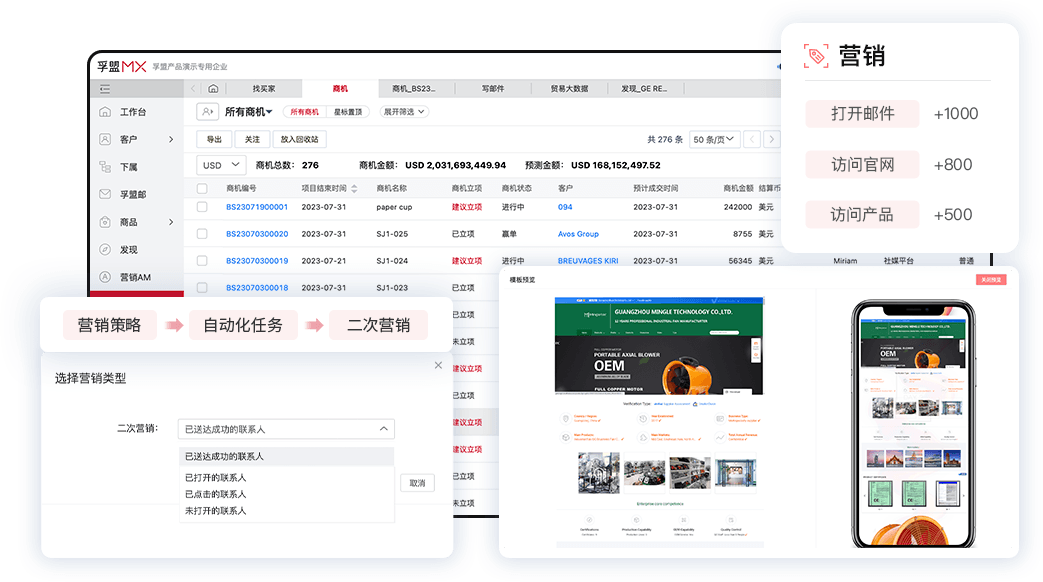This screenshot has height=582, width=1043.
Task: Switch to the 贸易大数据 tab
Action: 569,89
